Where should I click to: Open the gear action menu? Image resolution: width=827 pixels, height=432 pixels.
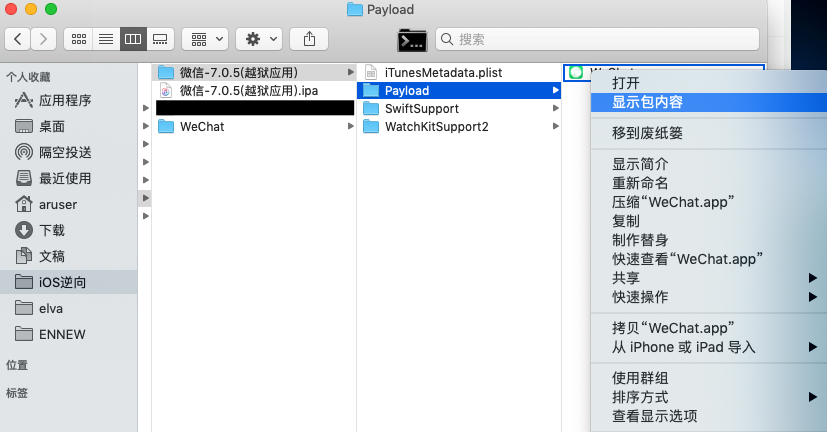(x=259, y=39)
